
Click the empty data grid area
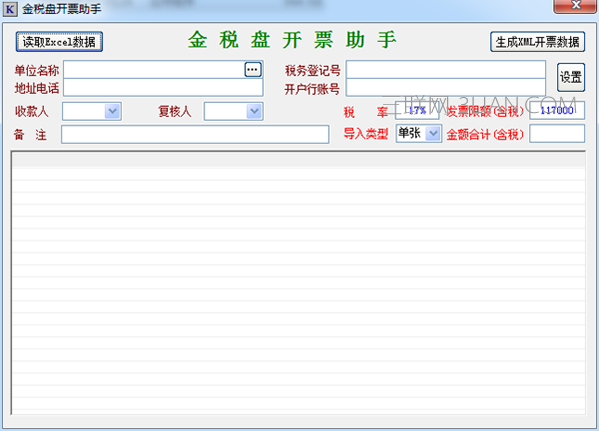298,290
